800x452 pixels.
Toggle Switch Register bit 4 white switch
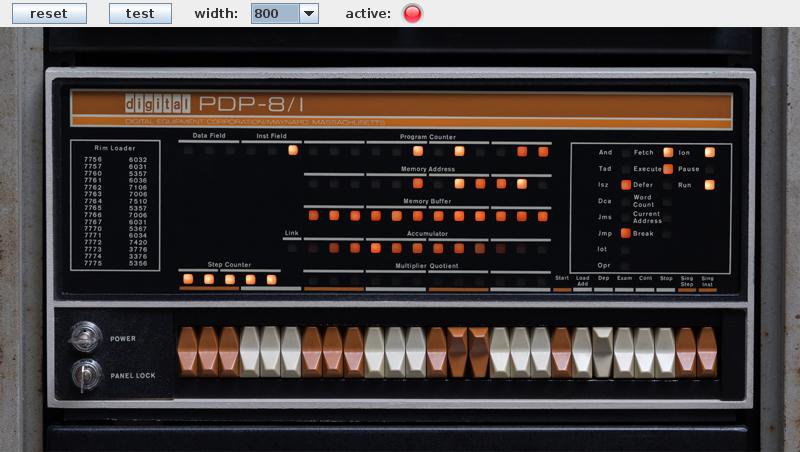(395, 352)
